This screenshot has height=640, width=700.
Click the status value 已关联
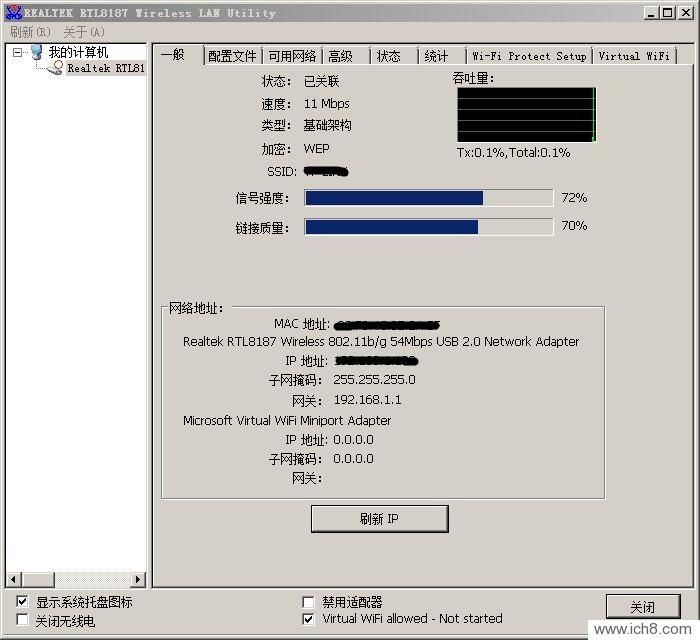coord(321,81)
